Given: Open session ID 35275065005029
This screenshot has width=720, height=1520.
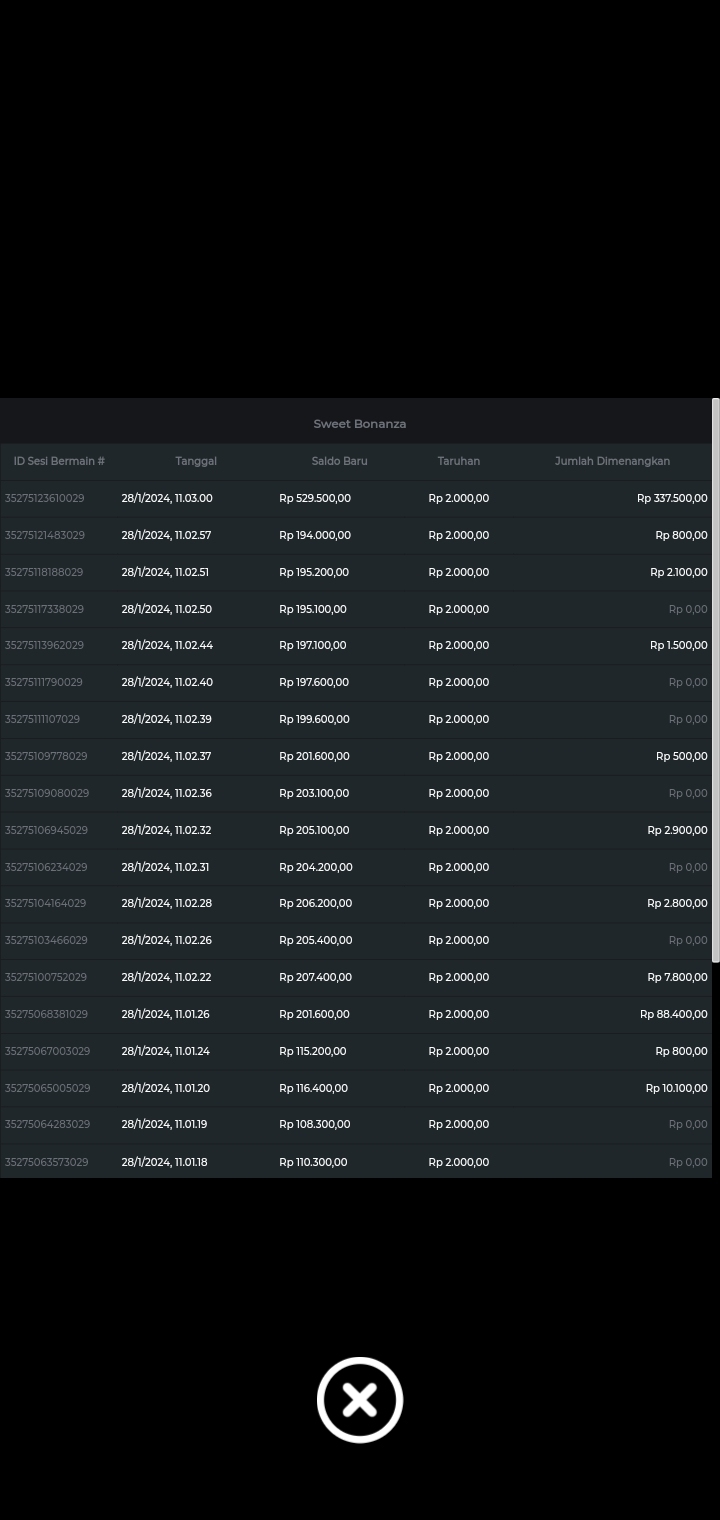Looking at the screenshot, I should click(x=47, y=1088).
